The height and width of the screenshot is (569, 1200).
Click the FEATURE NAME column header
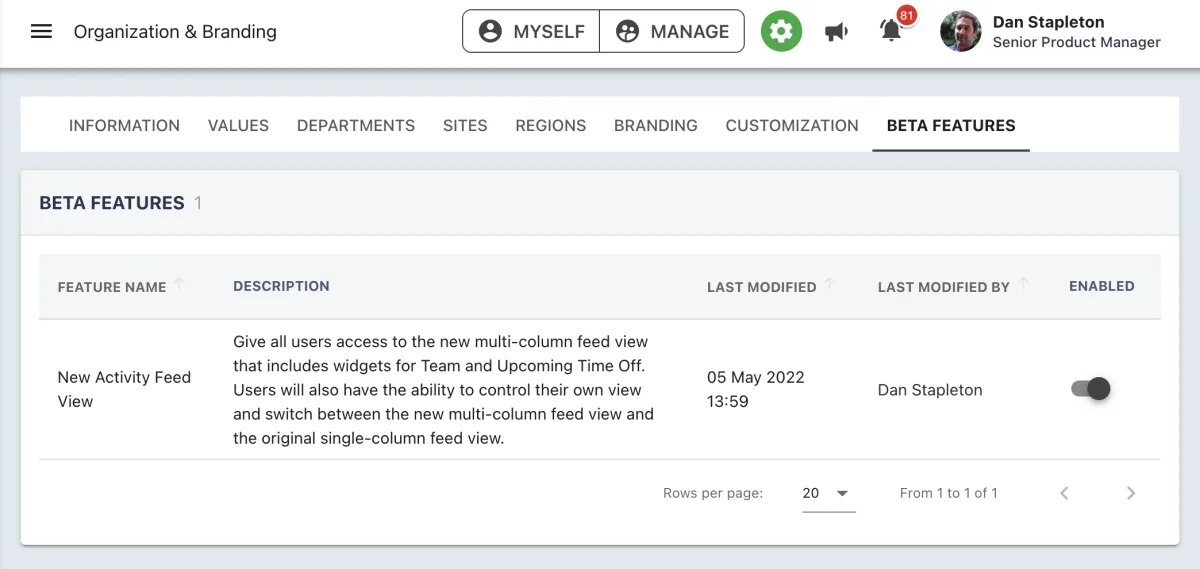click(x=112, y=287)
